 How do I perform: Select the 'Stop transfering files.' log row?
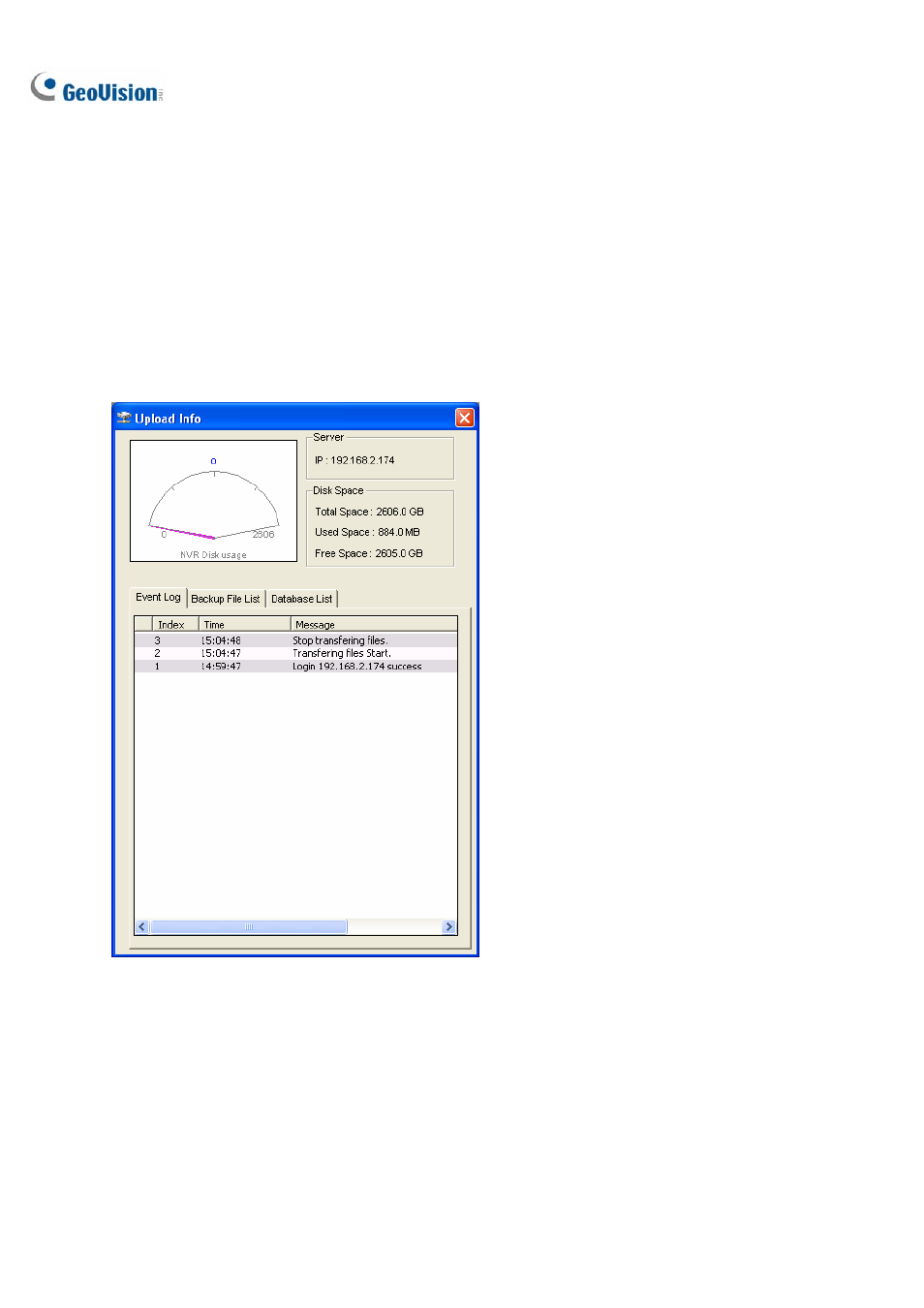point(295,640)
